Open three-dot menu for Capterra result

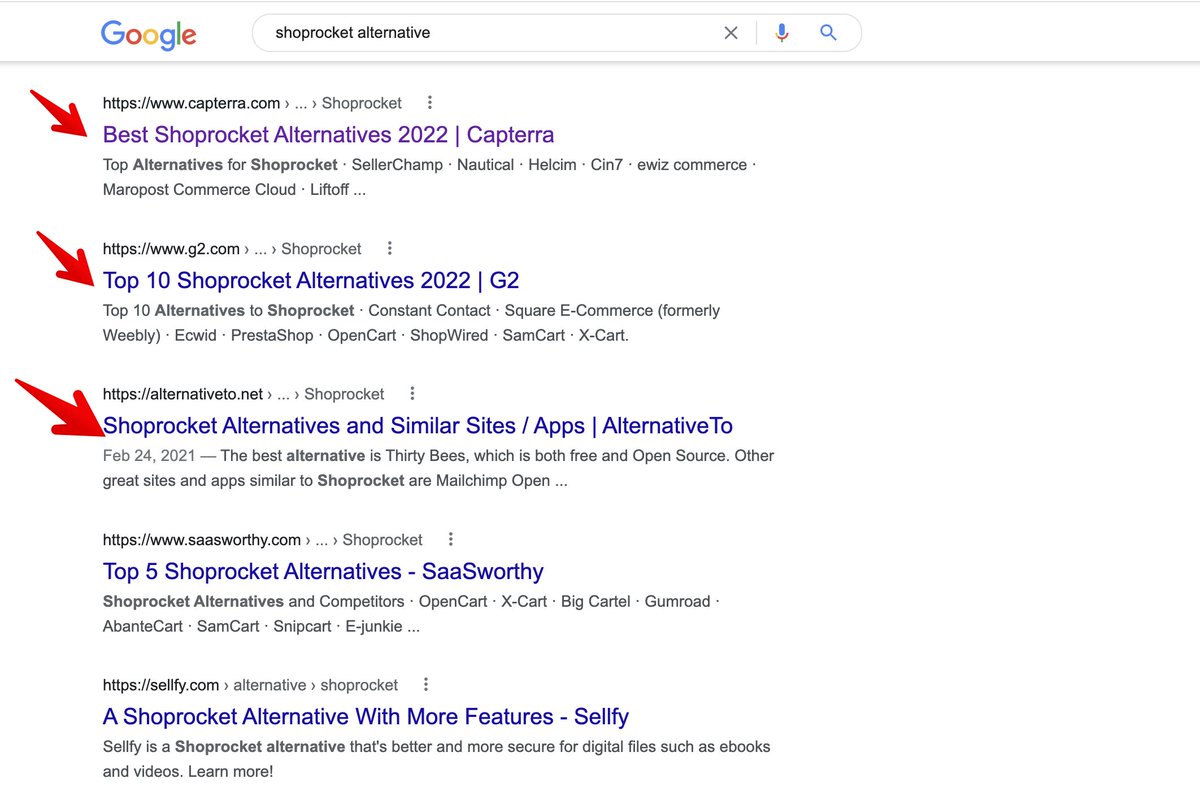(430, 102)
